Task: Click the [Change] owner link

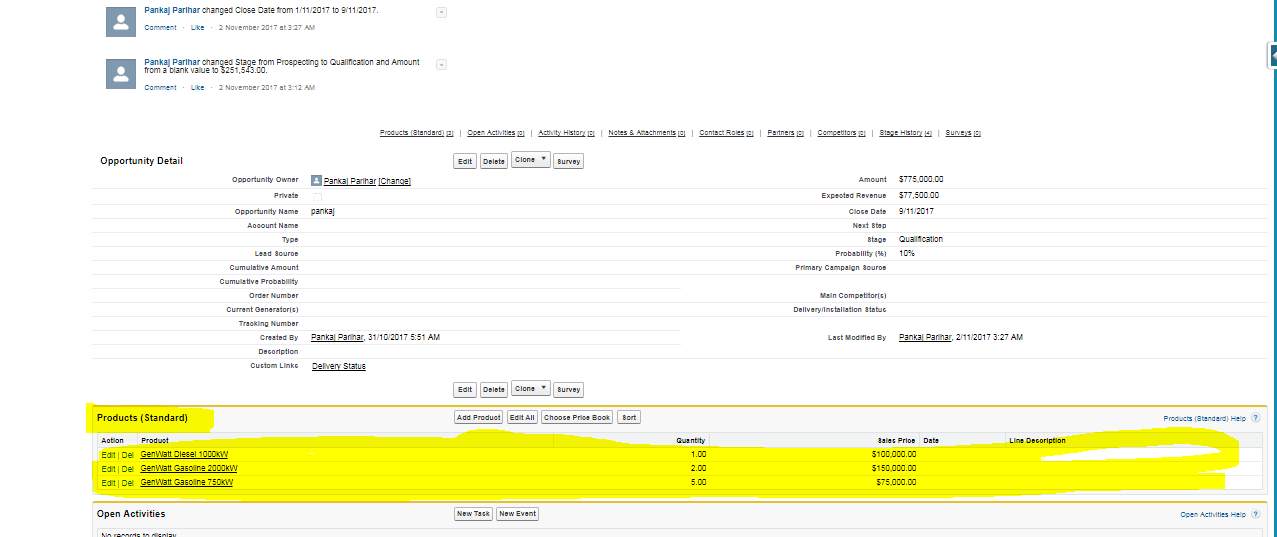Action: pyautogui.click(x=395, y=181)
